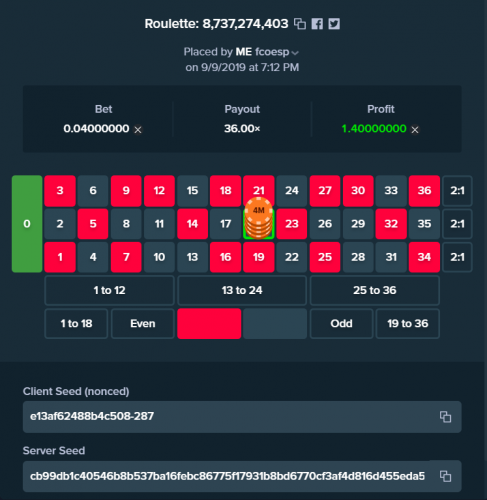Select number 35 on the board
The height and width of the screenshot is (500, 487).
click(424, 224)
